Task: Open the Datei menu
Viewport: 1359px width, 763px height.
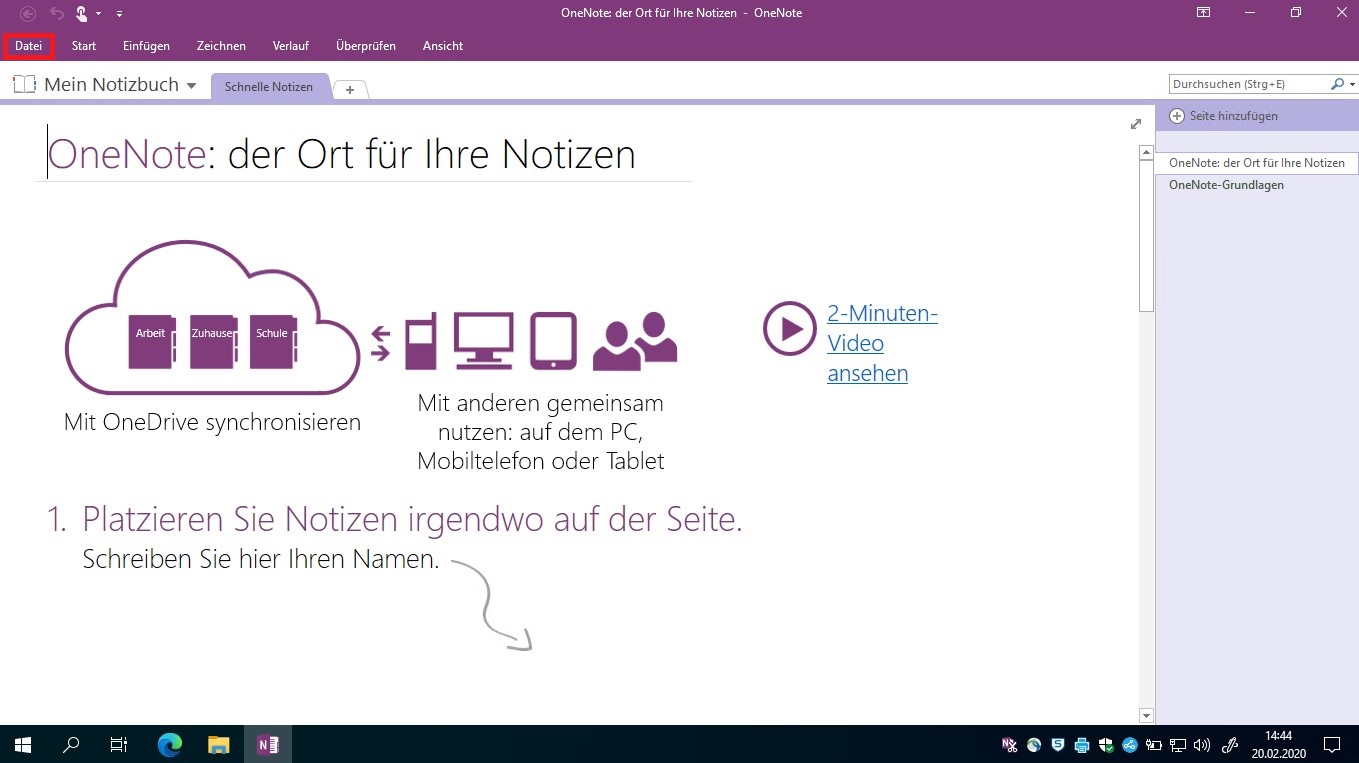Action: point(28,46)
